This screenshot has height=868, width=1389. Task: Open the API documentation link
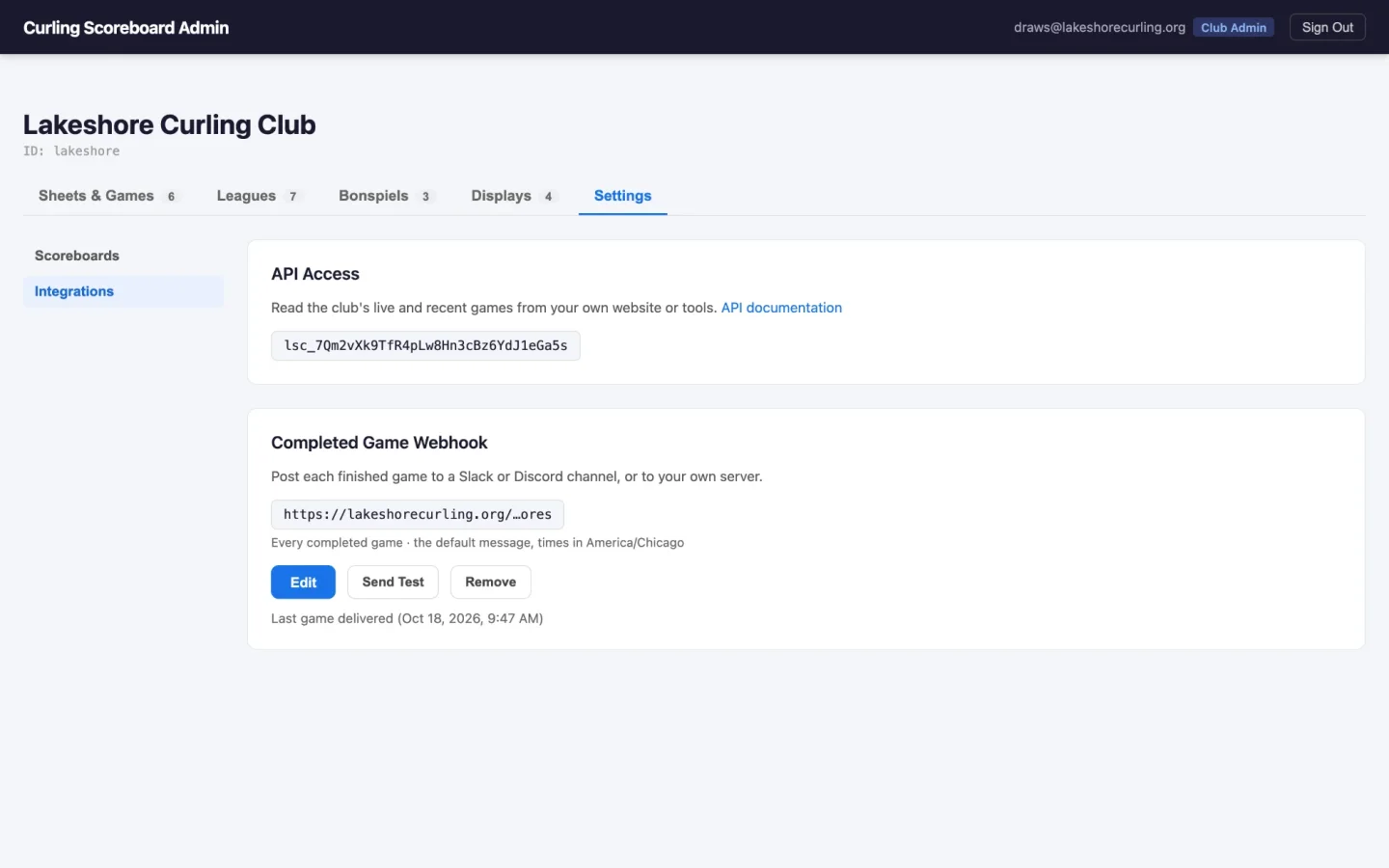point(781,308)
